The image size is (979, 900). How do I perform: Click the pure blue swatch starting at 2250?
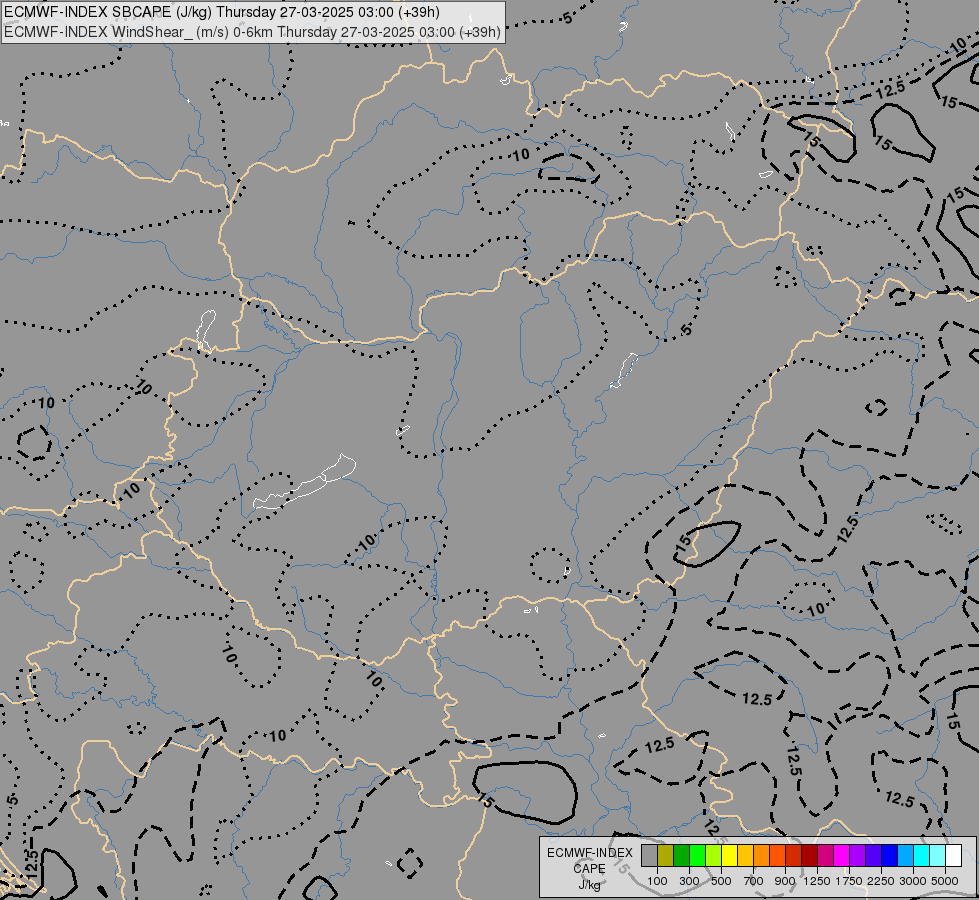click(x=890, y=855)
